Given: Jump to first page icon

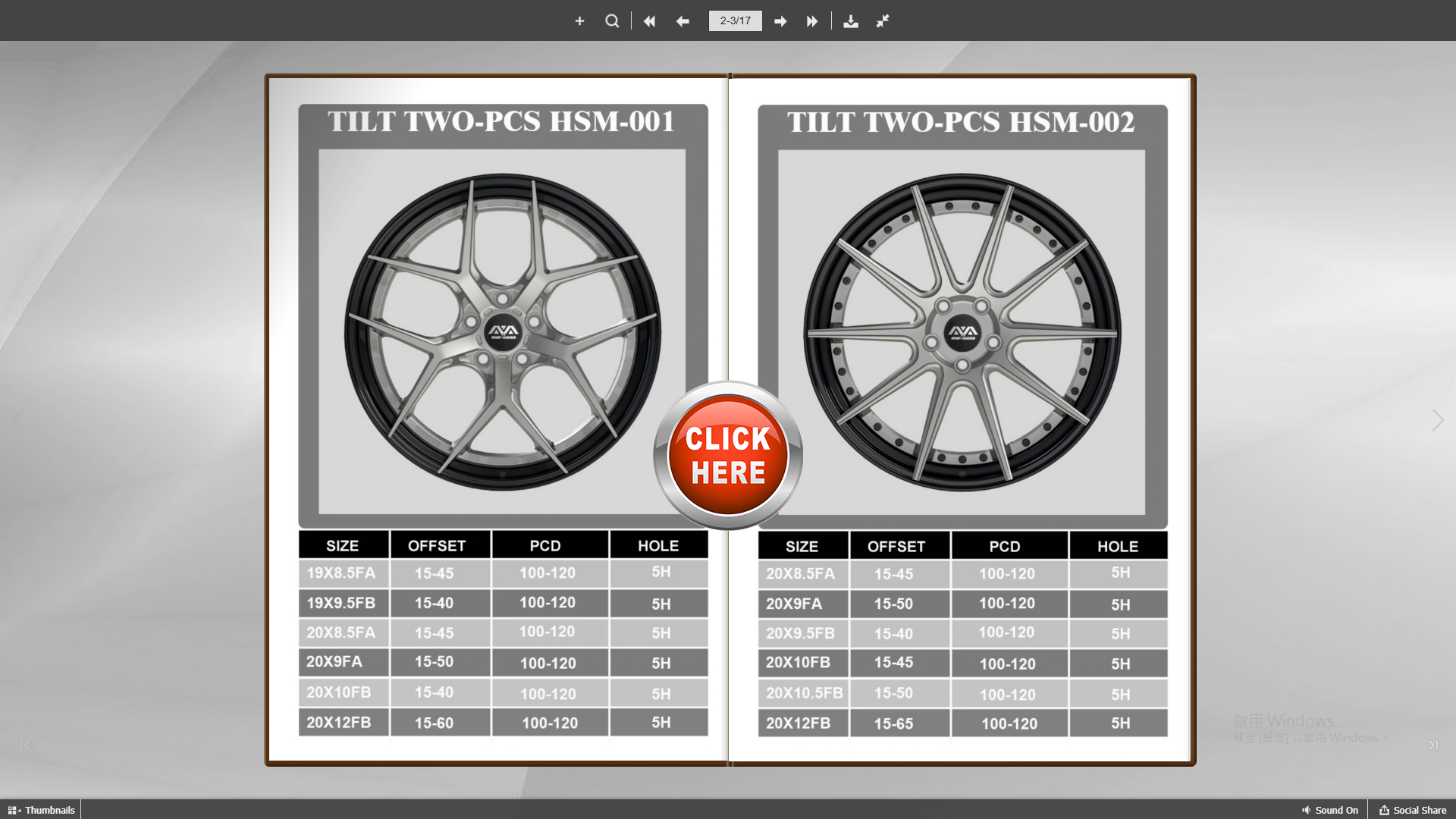Looking at the screenshot, I should point(649,21).
